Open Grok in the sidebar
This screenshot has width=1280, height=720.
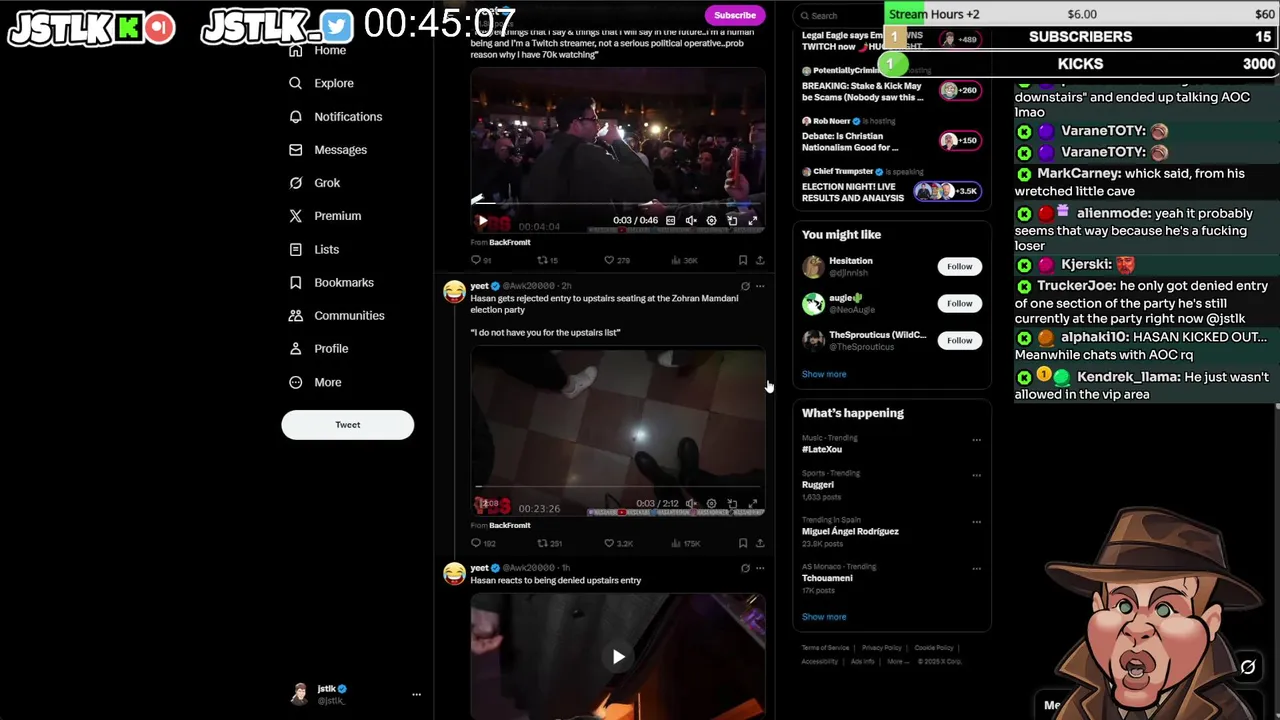coord(314,183)
